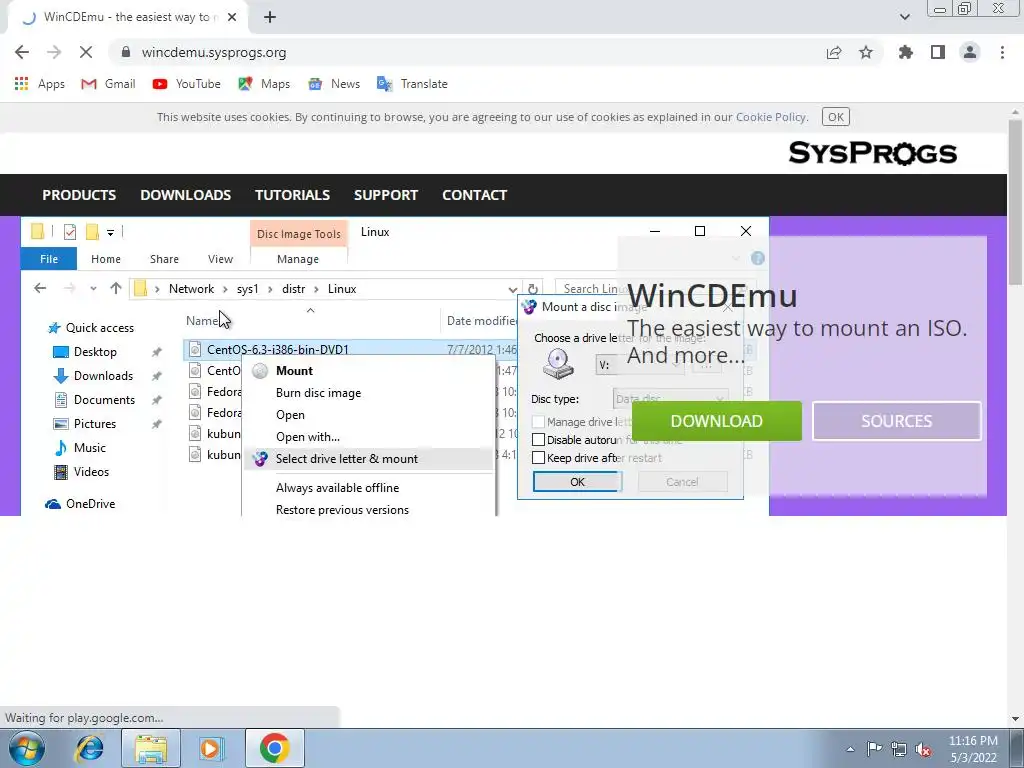
Task: Click the wincdemu.sysprogs.org address bar
Action: coord(457,52)
